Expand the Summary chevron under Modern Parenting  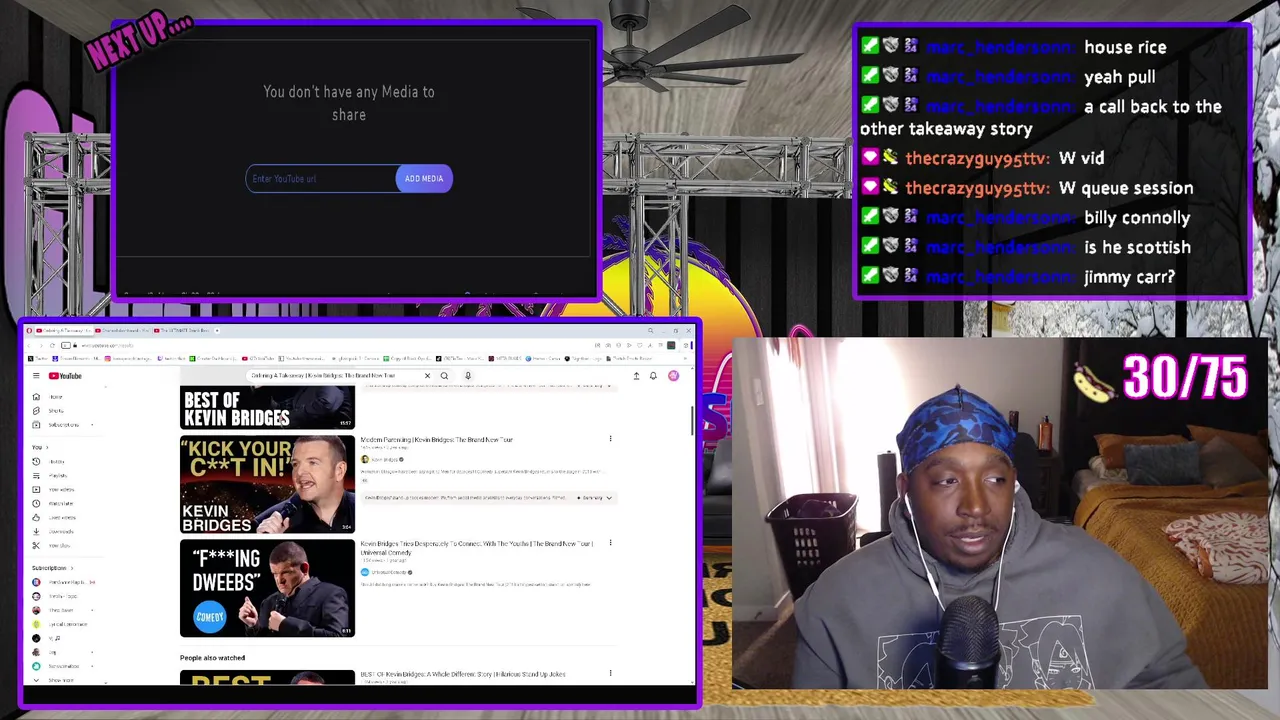[608, 497]
